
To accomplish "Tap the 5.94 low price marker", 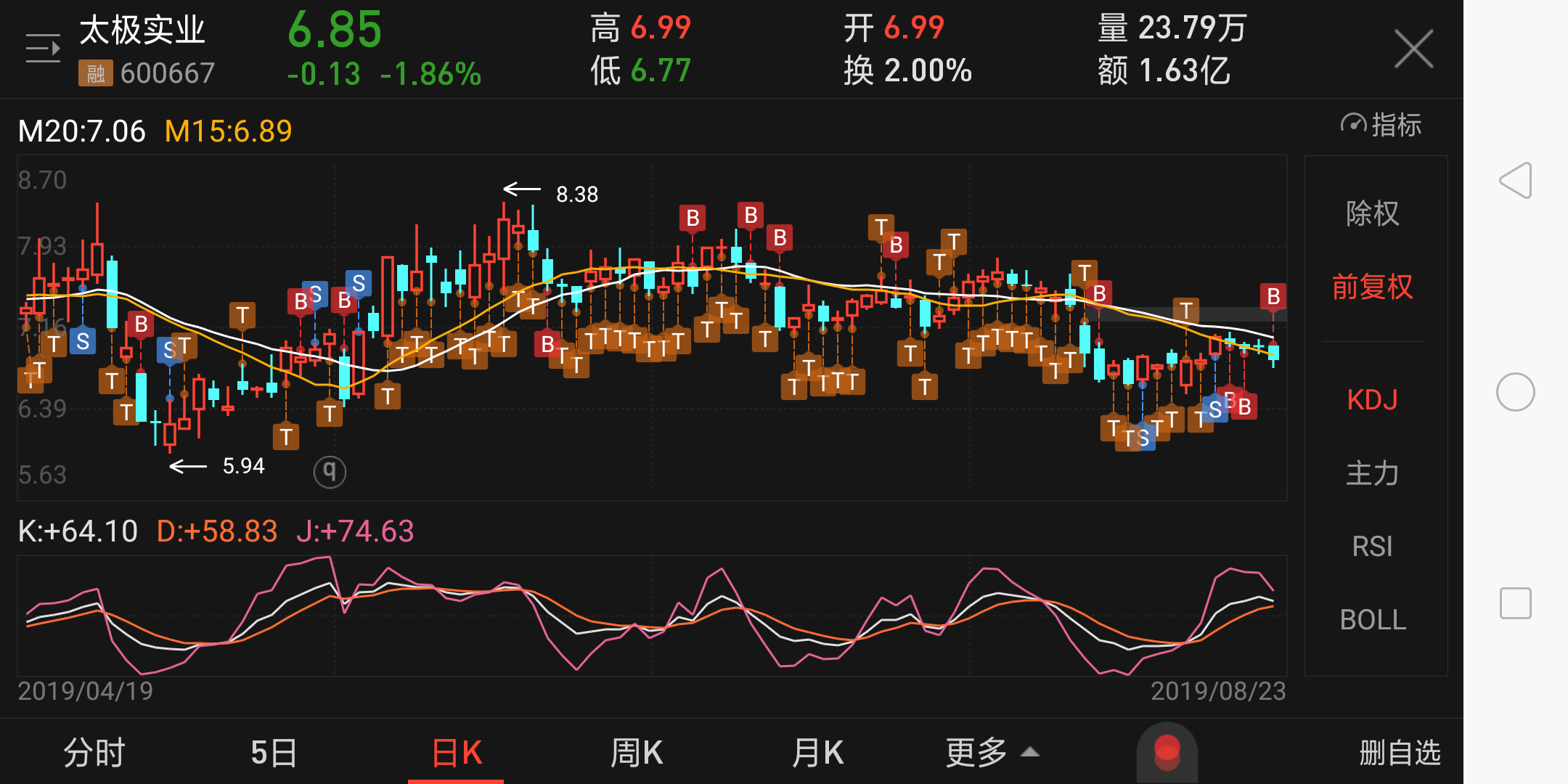I will tap(243, 466).
